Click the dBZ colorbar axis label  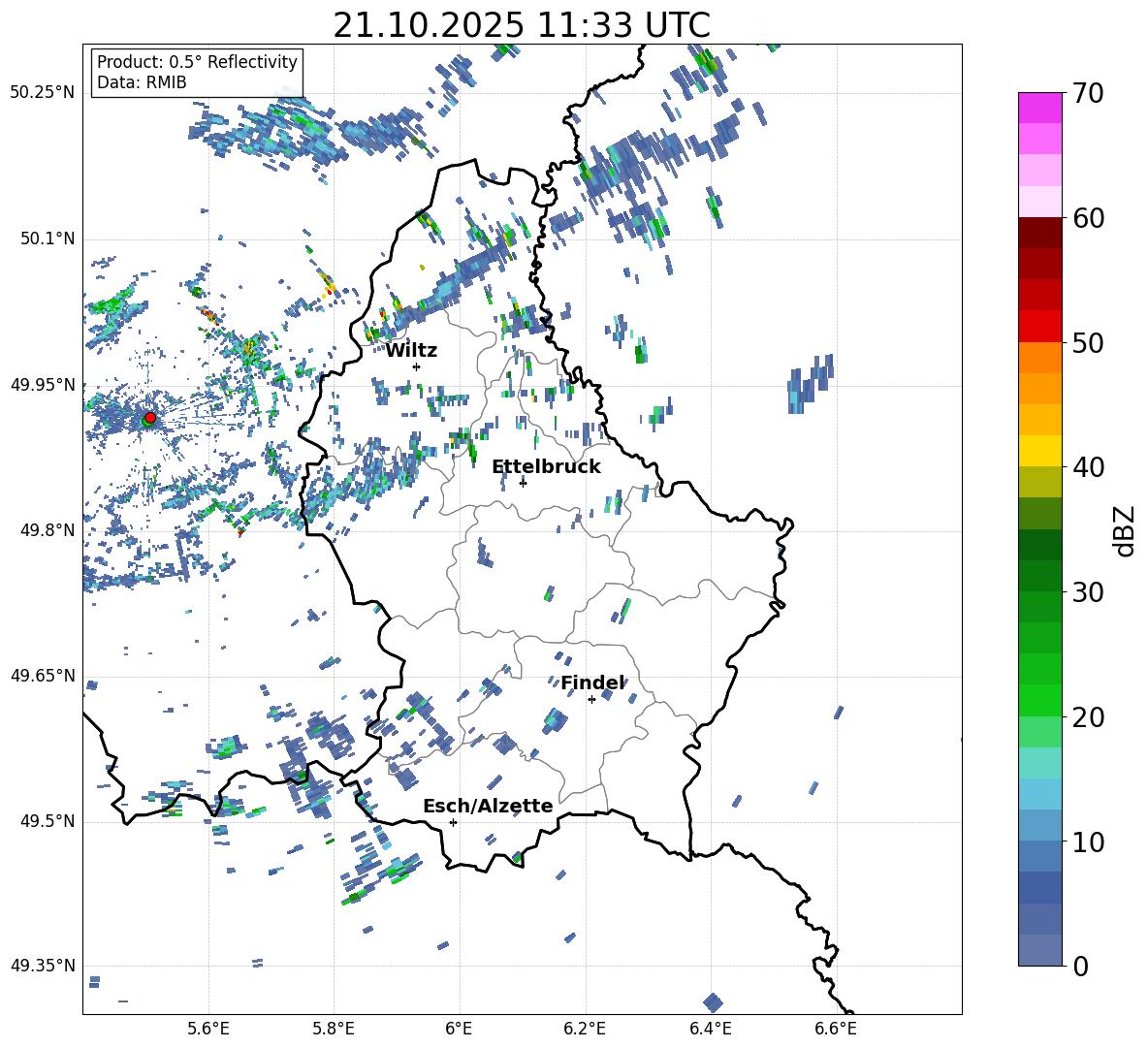point(1126,530)
